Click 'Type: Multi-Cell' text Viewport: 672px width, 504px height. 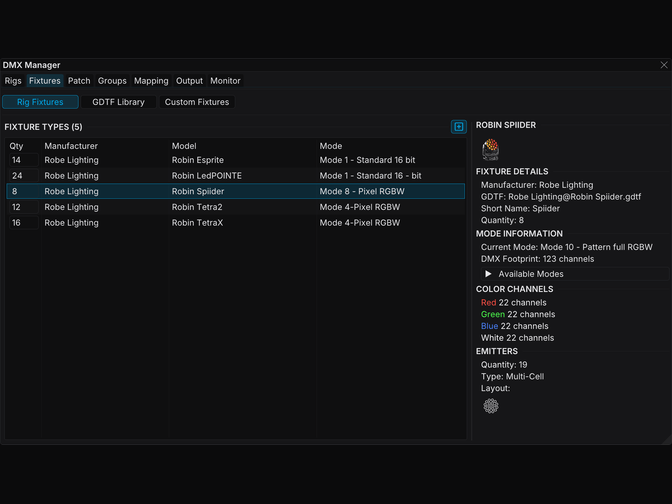click(512, 376)
